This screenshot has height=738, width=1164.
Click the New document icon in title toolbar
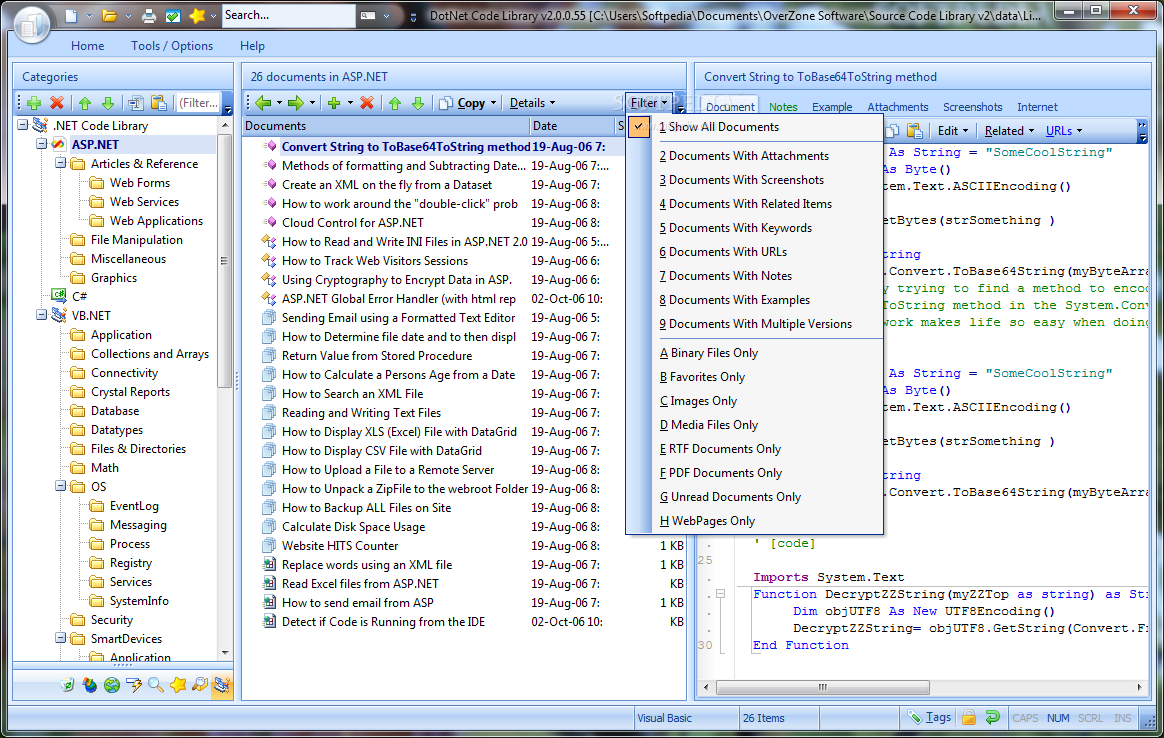71,16
